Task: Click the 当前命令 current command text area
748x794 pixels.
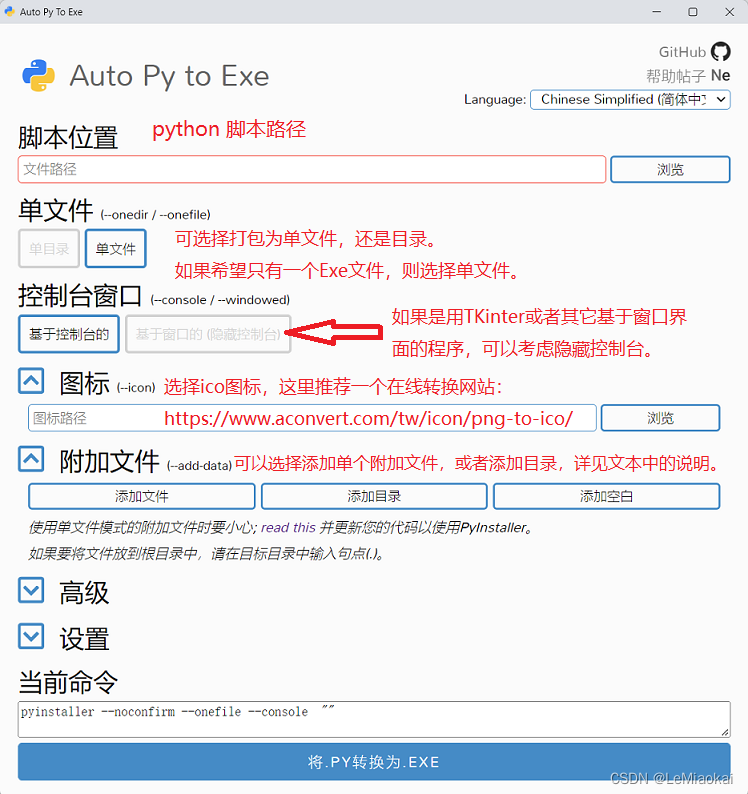Action: coord(374,719)
